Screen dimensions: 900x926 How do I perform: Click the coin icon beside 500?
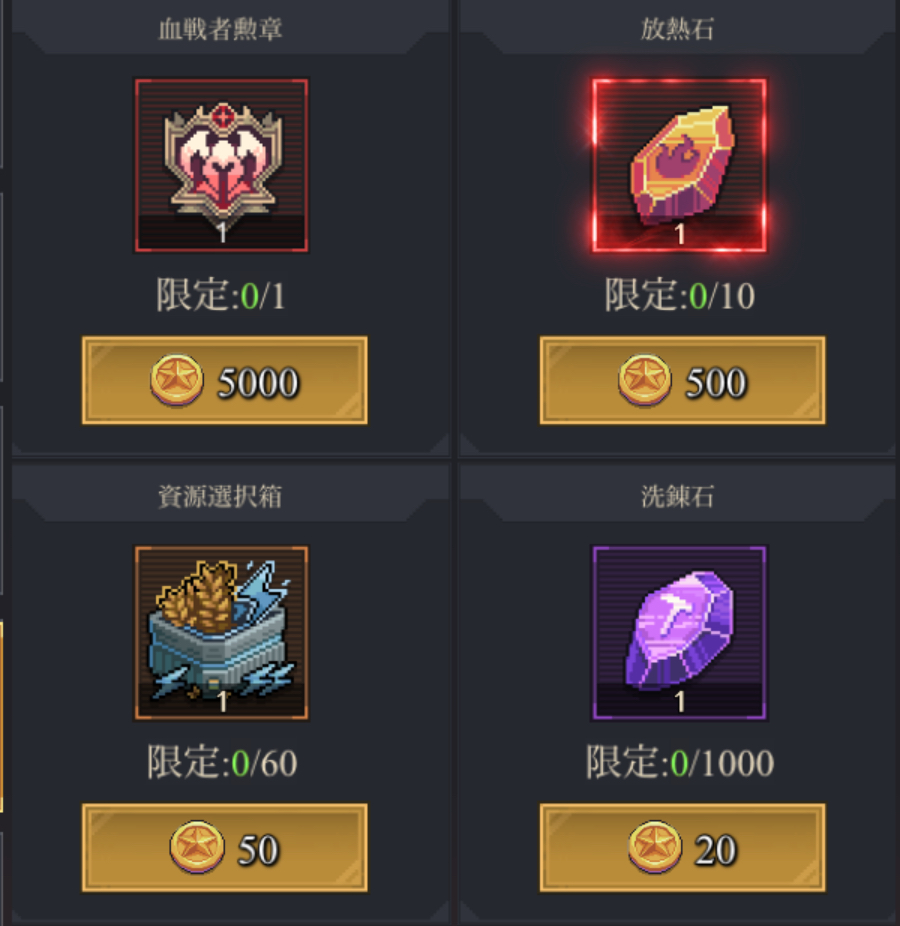(x=644, y=380)
